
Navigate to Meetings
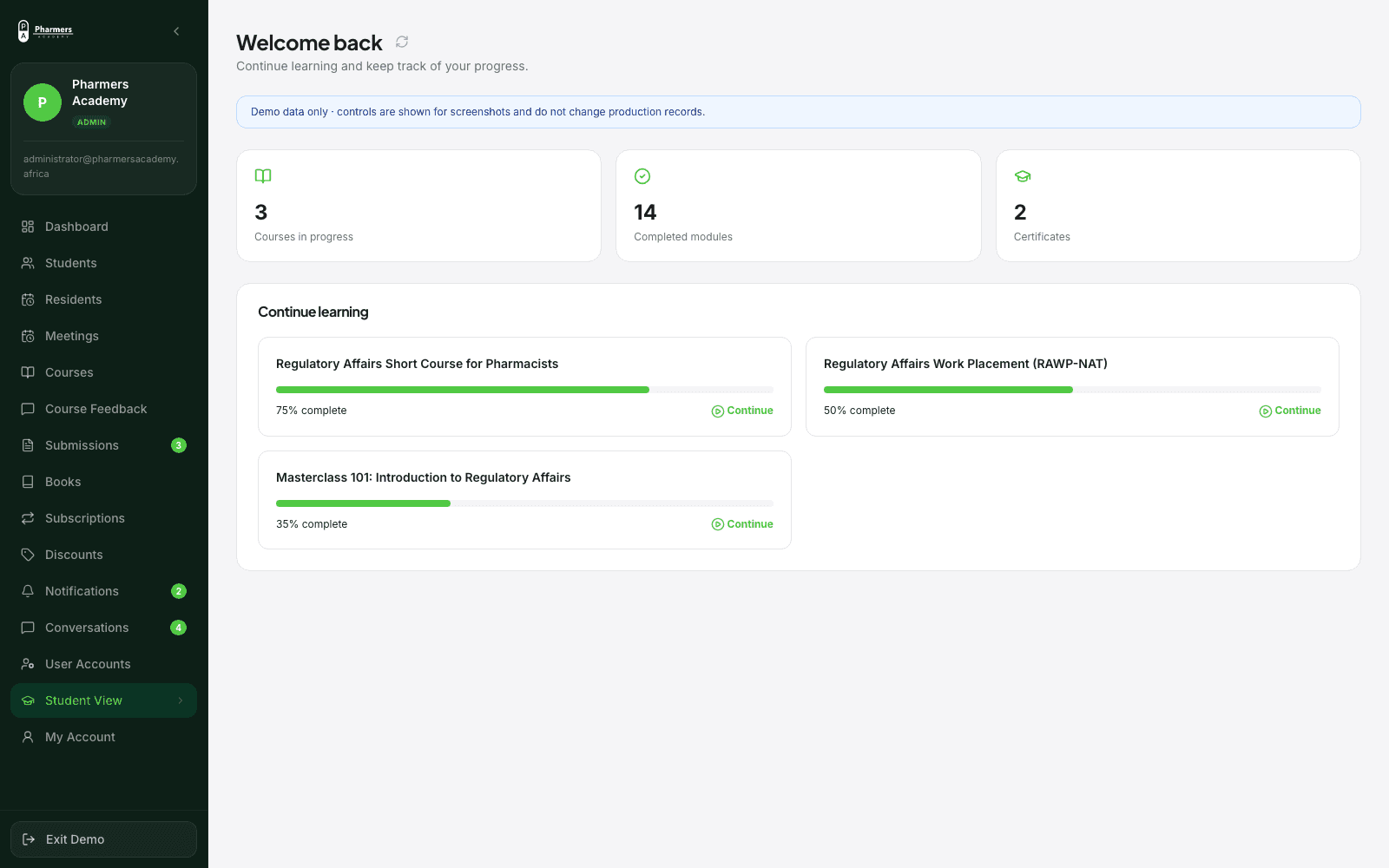(103, 336)
